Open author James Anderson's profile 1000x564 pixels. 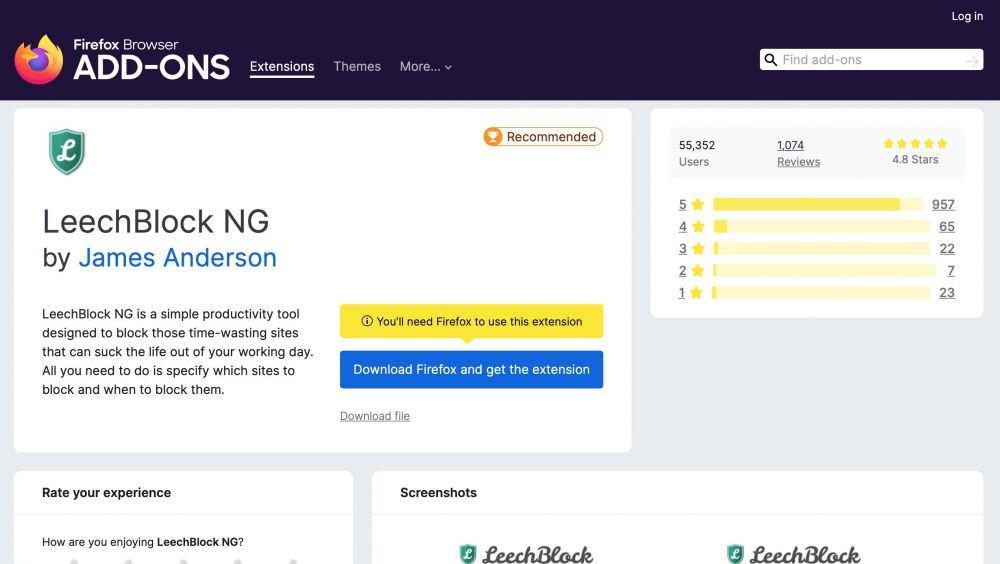point(177,258)
